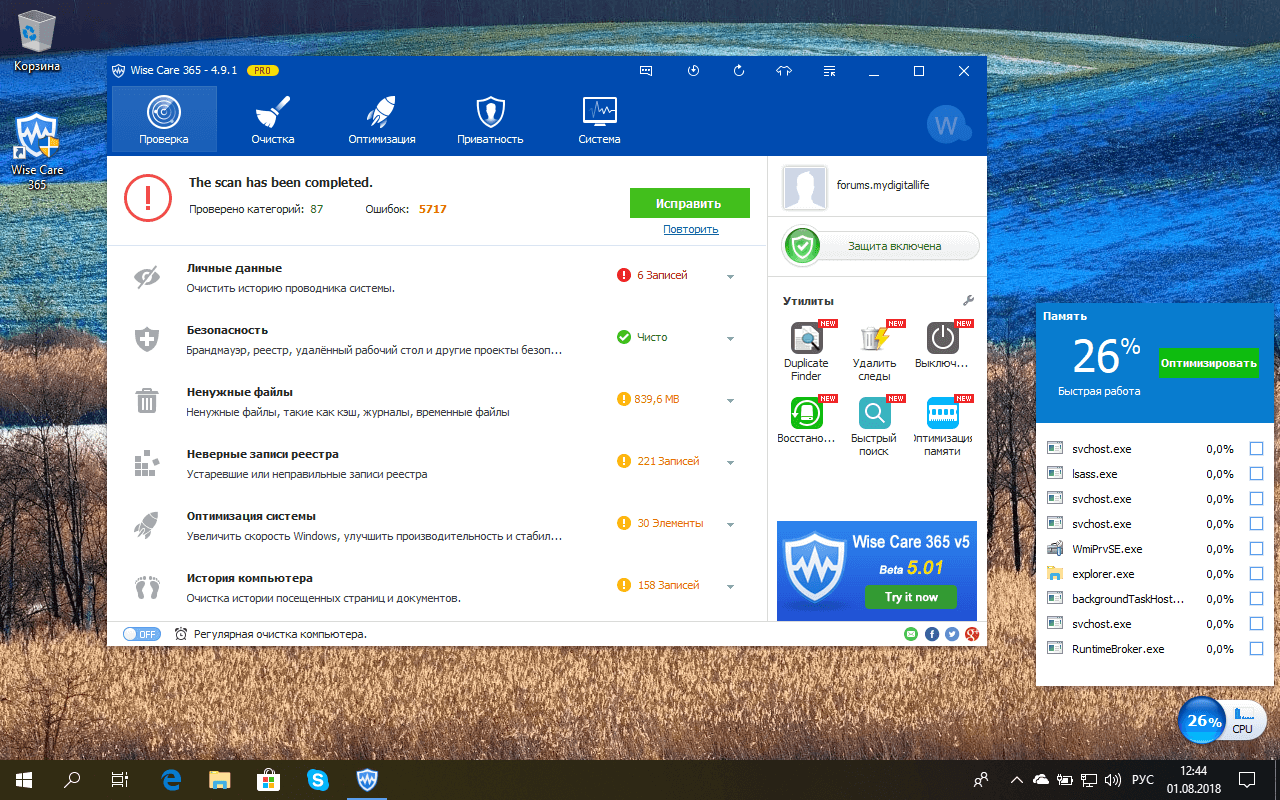The height and width of the screenshot is (800, 1280).
Task: Click the wrench icon beside Утилиты
Action: pos(967,301)
